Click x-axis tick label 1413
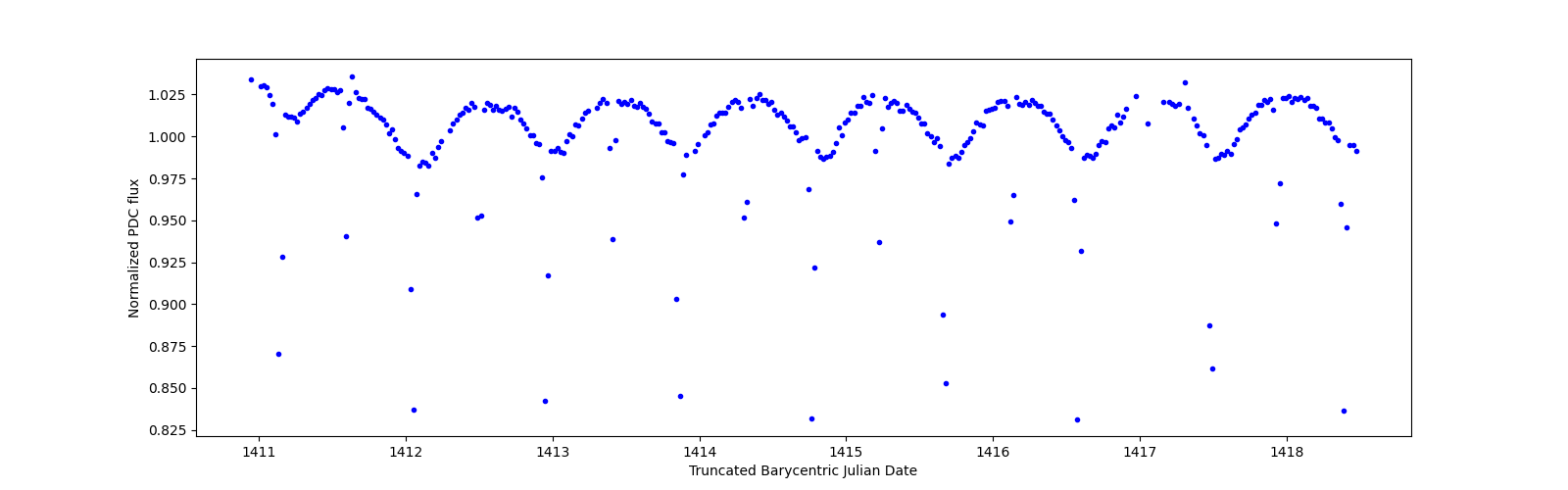Viewport: 1568px width, 490px height. tap(552, 452)
